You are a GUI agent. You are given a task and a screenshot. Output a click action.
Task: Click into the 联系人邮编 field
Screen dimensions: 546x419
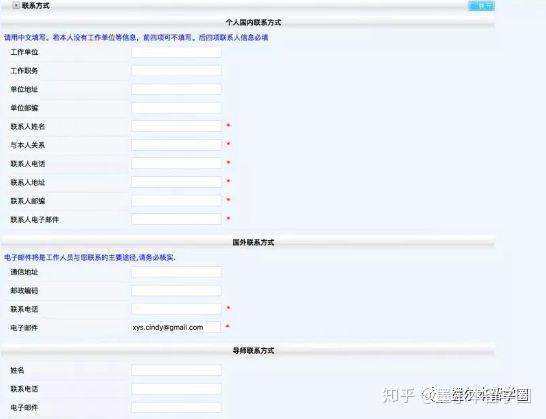pyautogui.click(x=176, y=201)
